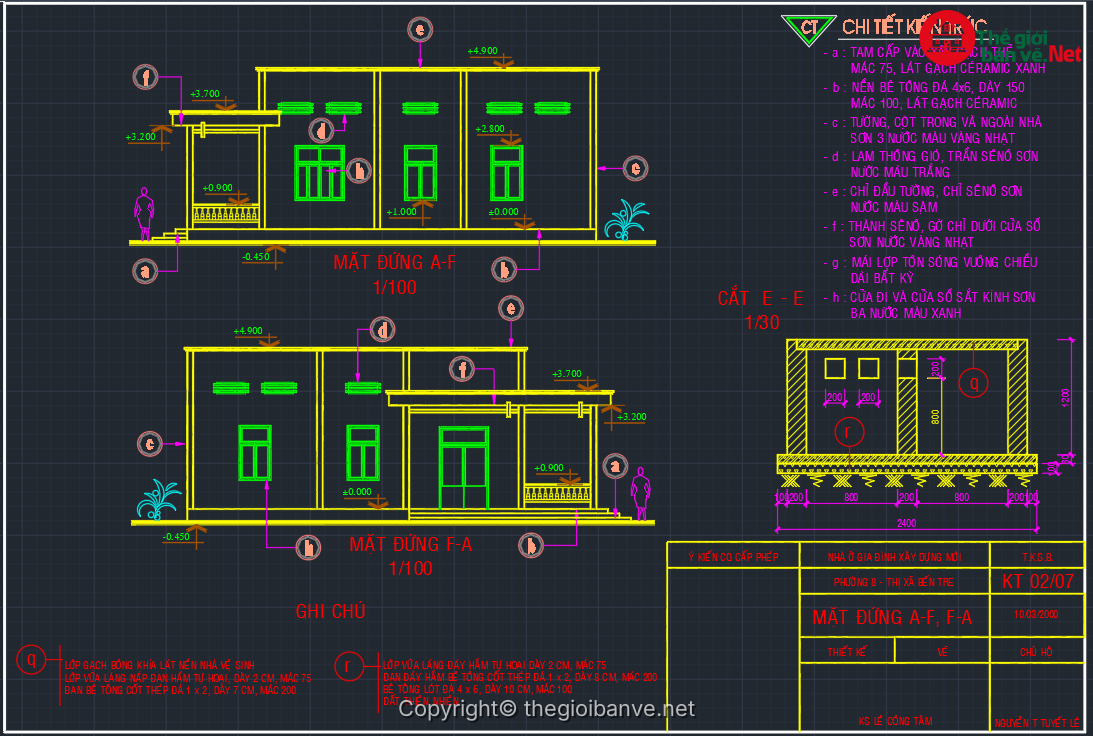Select the +1.000 elevation level marker
This screenshot has height=736, width=1093.
coord(402,212)
